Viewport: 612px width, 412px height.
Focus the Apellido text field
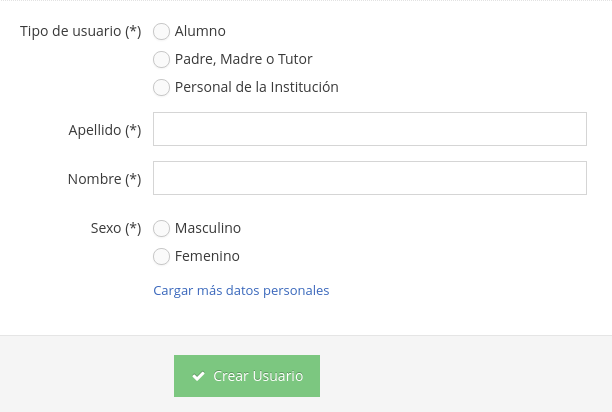370,129
